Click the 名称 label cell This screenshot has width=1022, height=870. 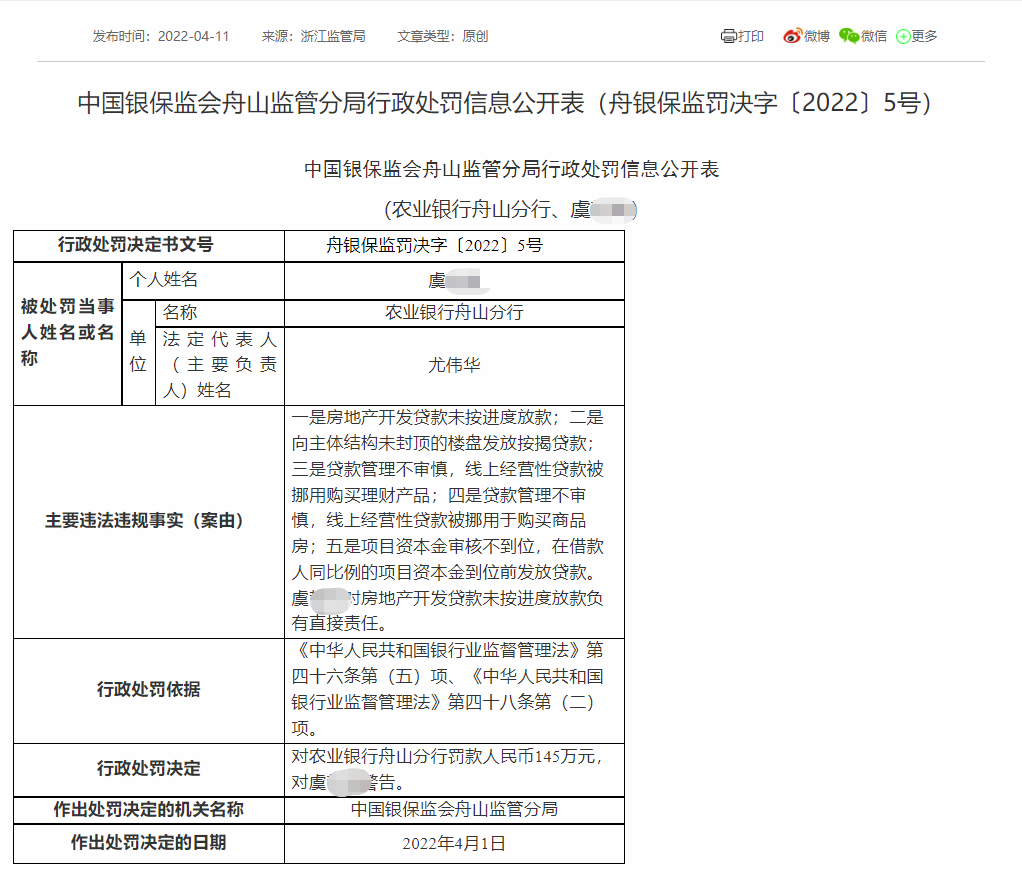point(220,313)
